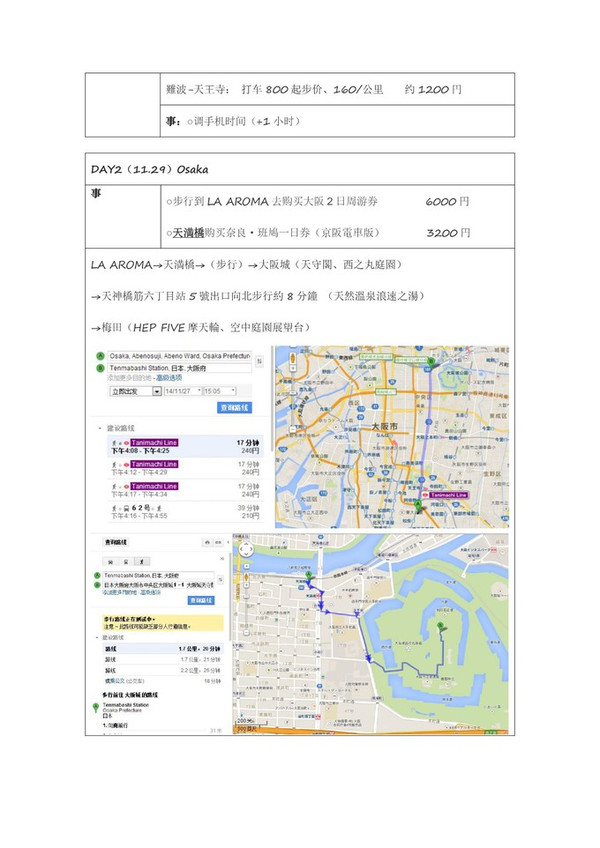
Task: Select the walking travel mode icon
Action: [x=142, y=560]
